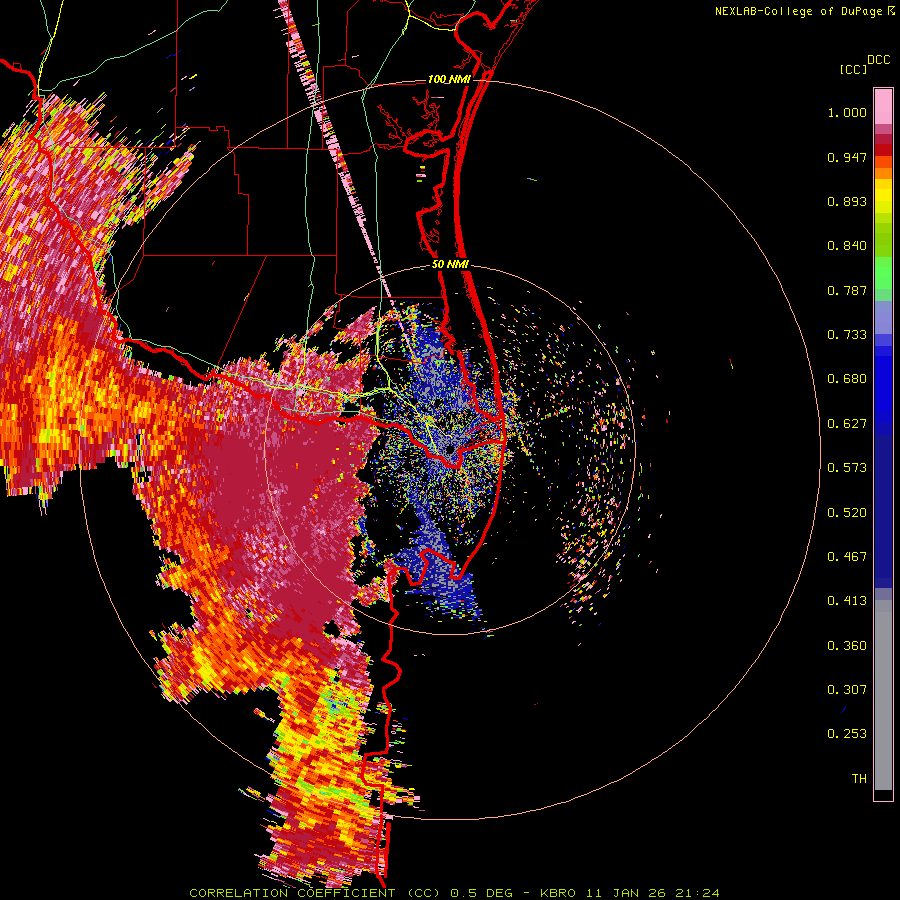Click the Correlation Coefficient KBRO caption at bottom
The height and width of the screenshot is (900, 900).
click(x=454, y=893)
